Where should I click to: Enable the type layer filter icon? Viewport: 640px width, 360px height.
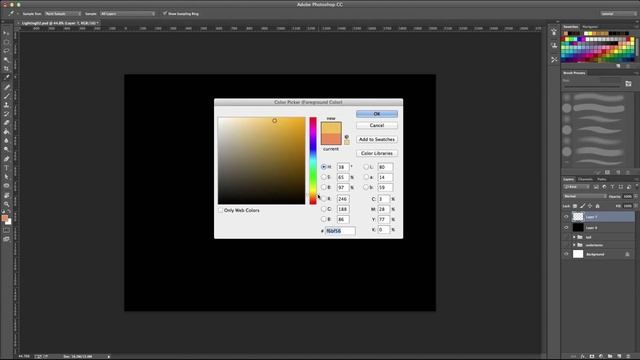[612, 187]
